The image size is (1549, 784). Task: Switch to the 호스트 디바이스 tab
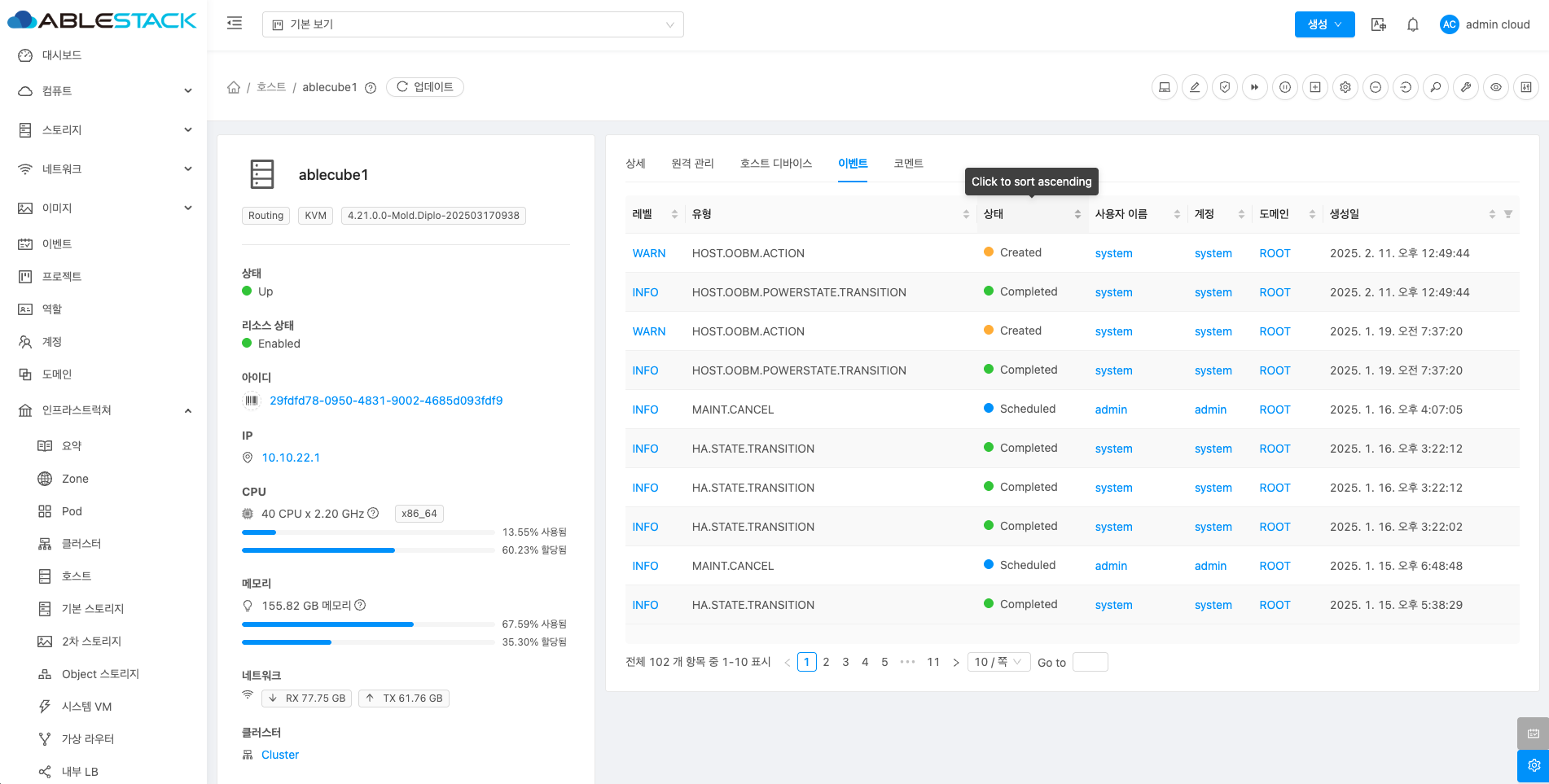[x=775, y=164]
